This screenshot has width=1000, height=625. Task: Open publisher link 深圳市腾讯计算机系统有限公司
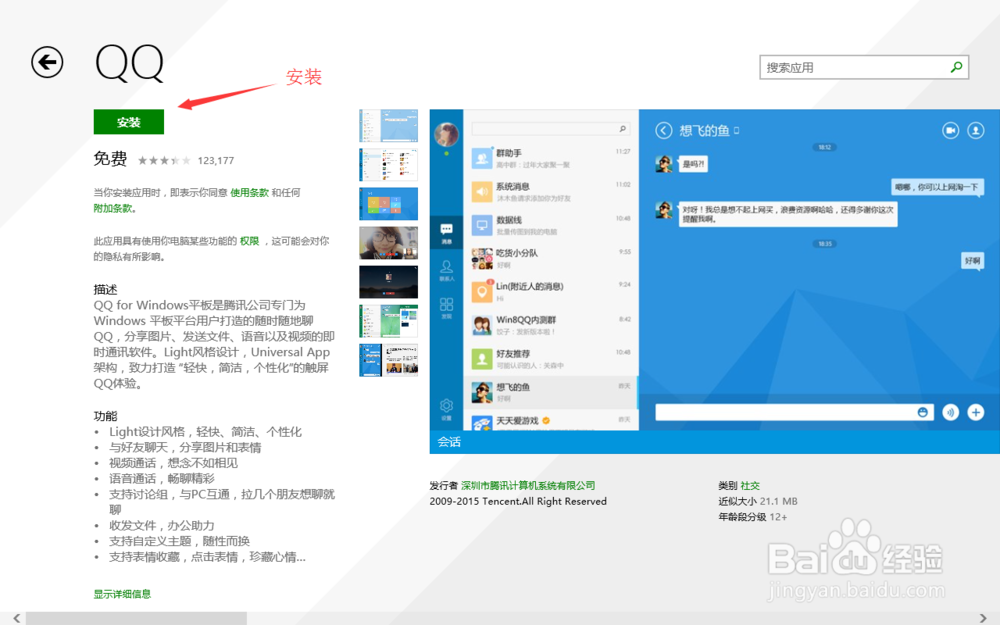(528, 485)
